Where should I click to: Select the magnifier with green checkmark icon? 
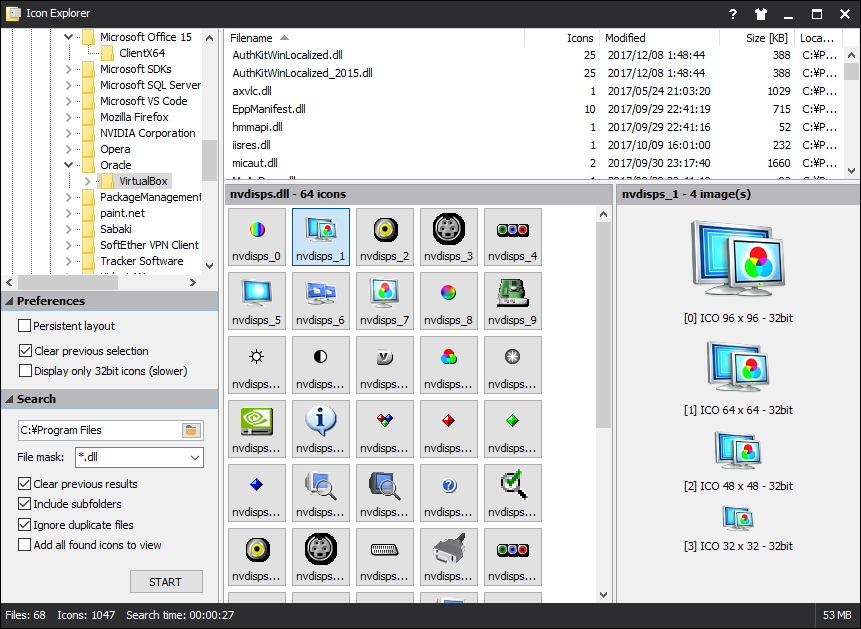tap(512, 485)
